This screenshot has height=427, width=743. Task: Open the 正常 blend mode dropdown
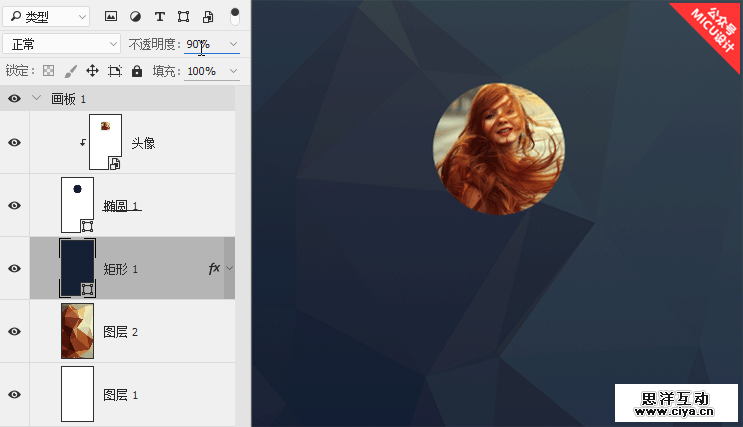pyautogui.click(x=61, y=45)
